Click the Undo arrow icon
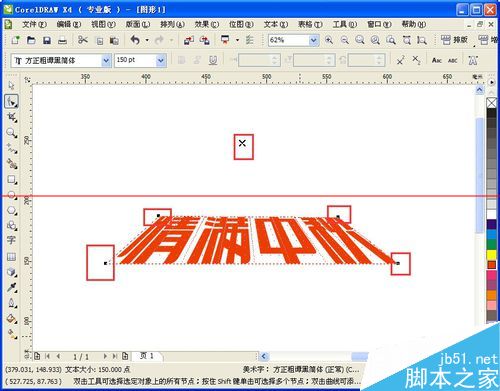 click(135, 40)
